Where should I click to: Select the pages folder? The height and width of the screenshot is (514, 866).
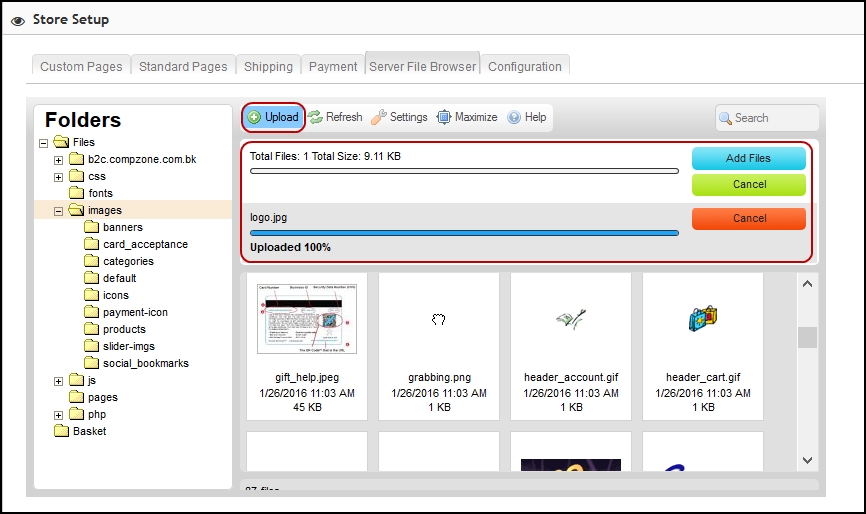103,398
